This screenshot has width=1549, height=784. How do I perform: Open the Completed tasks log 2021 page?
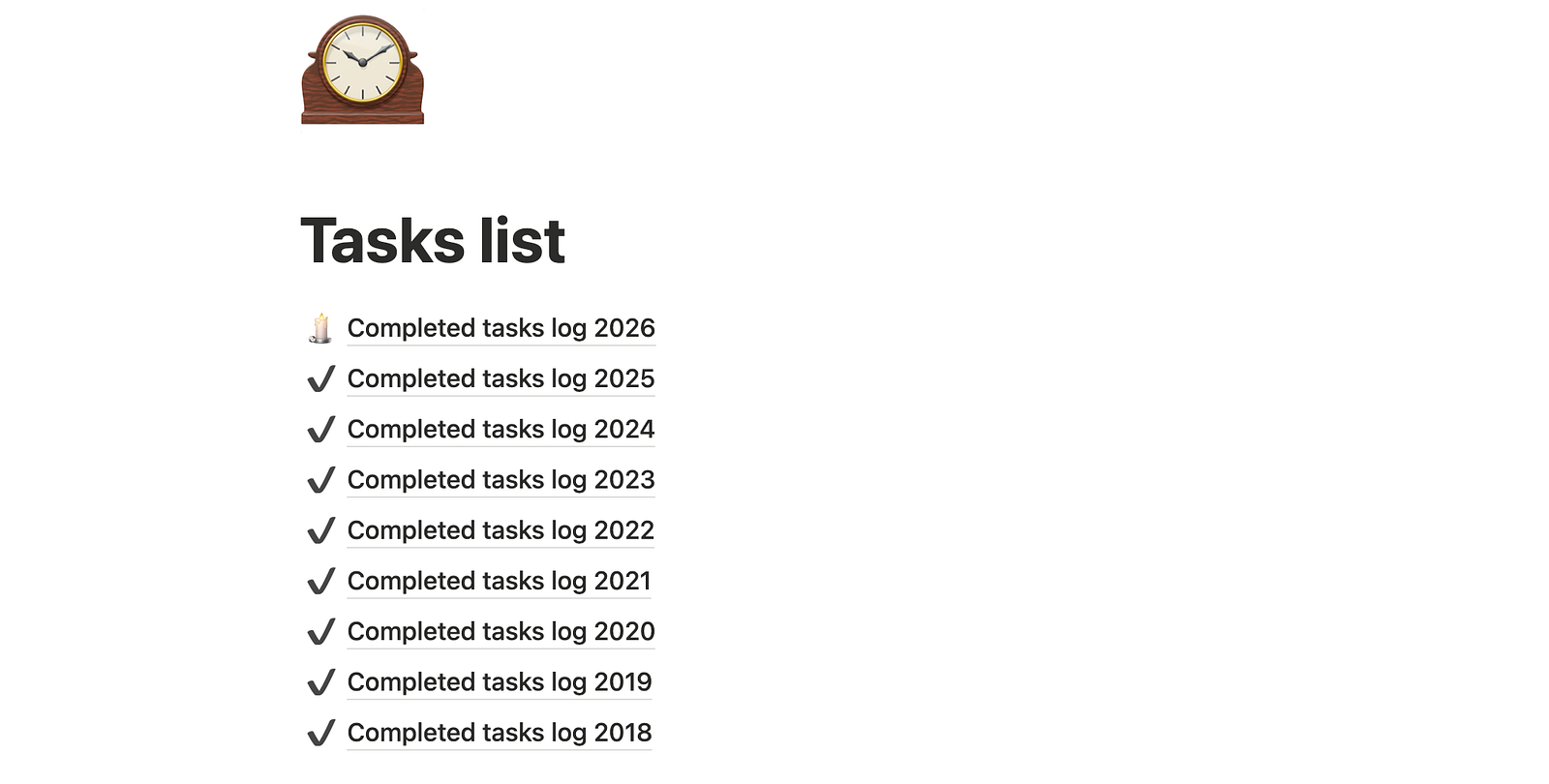point(499,582)
